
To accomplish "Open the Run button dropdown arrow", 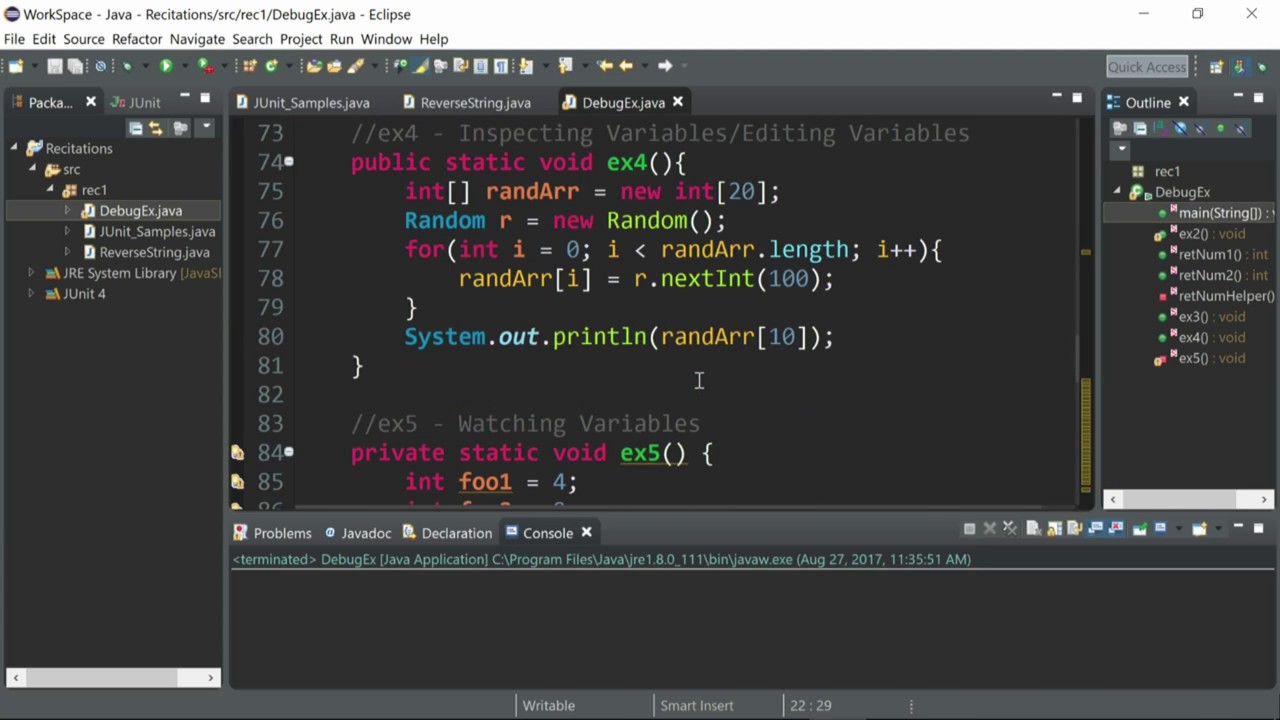I will [x=185, y=66].
